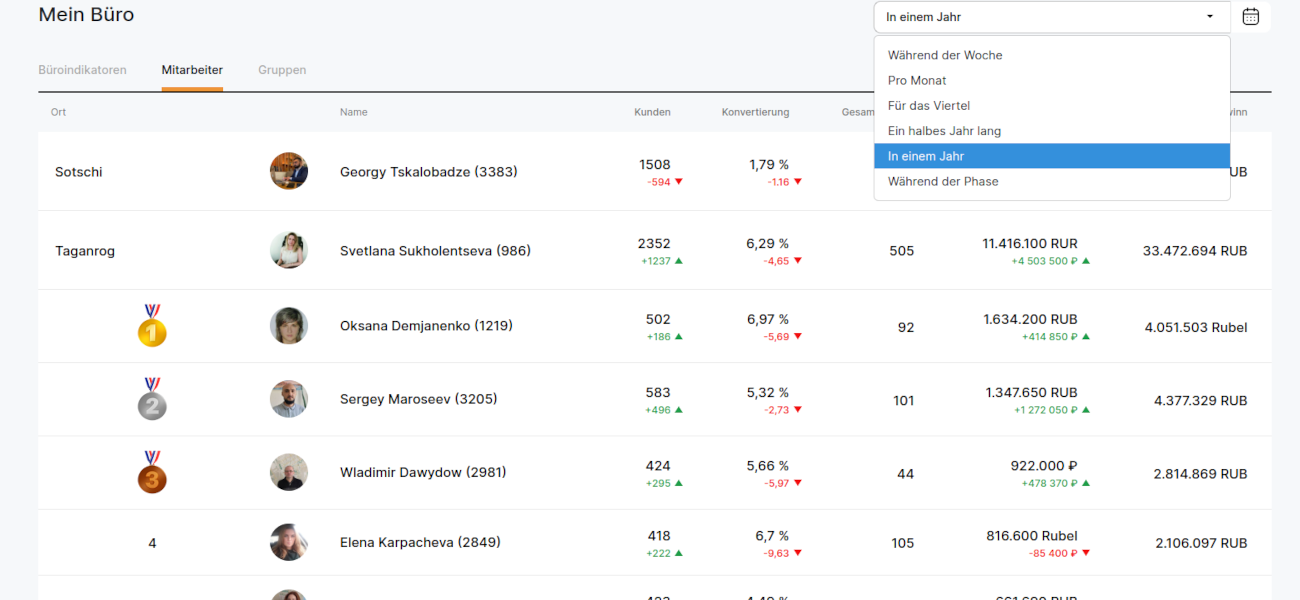The image size is (1300, 600).
Task: Click Georgy Tskalobadze's avatar photo
Action: coord(289,171)
